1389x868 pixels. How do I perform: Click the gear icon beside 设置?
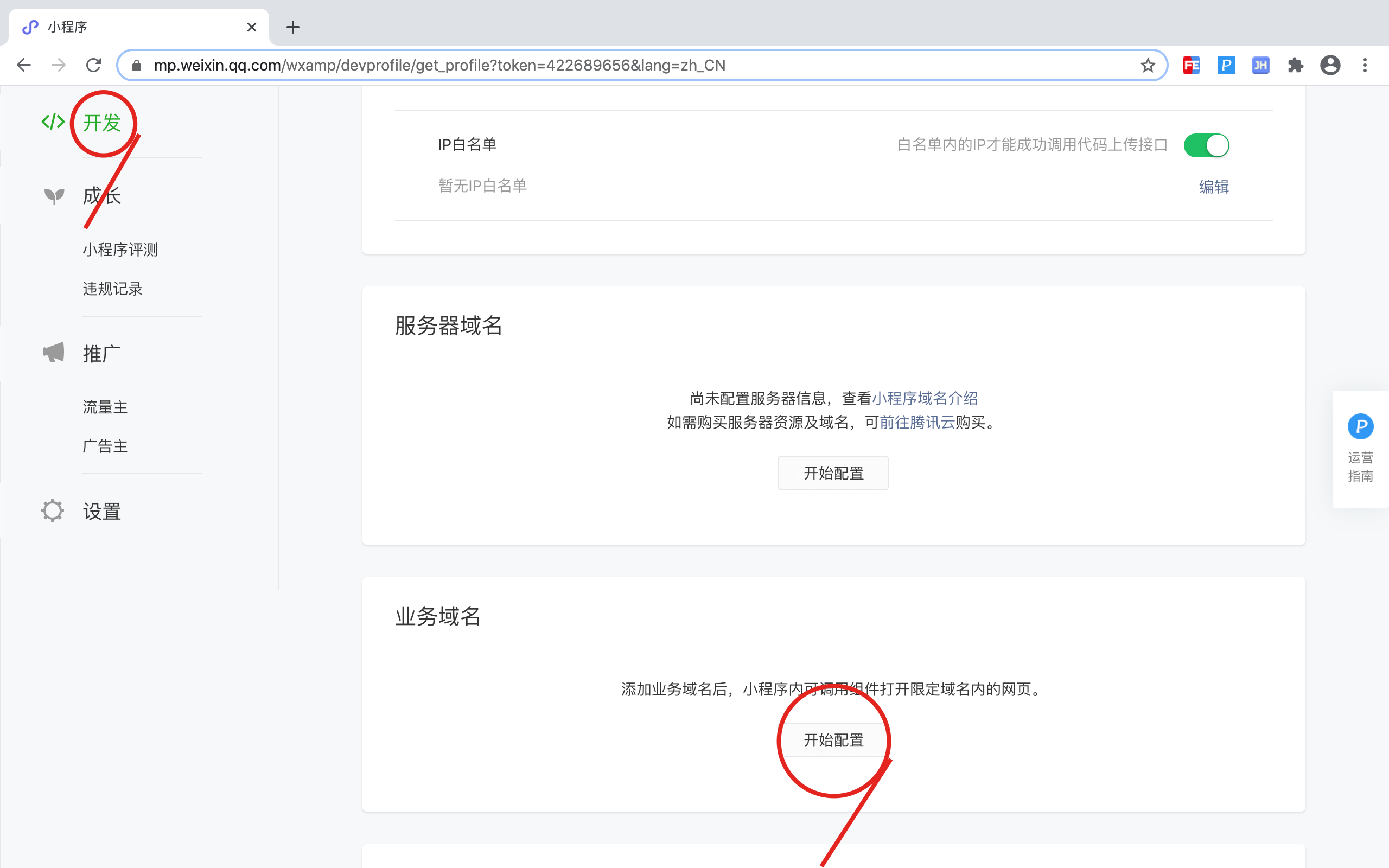tap(53, 510)
